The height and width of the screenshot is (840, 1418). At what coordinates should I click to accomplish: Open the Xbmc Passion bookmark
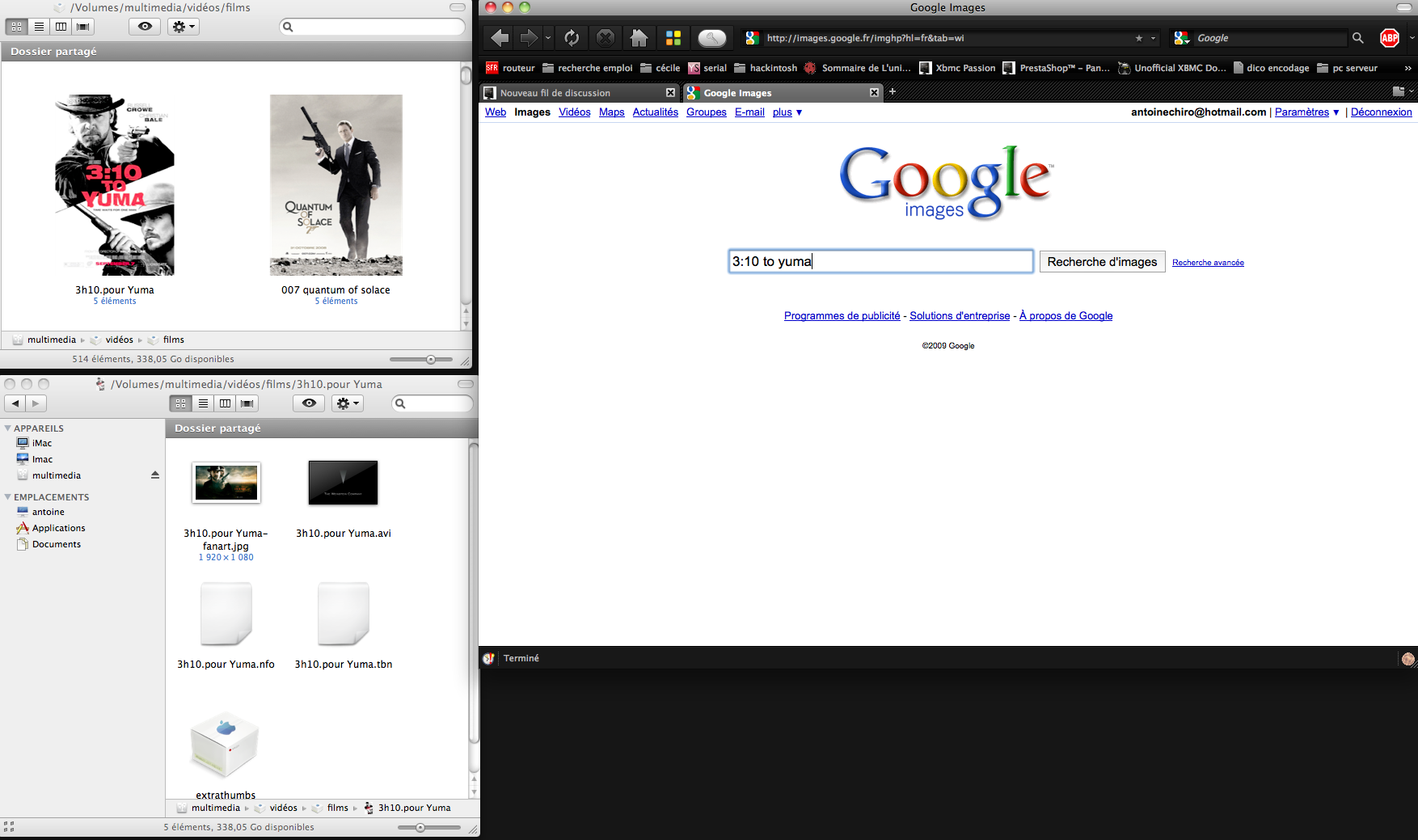click(x=957, y=68)
